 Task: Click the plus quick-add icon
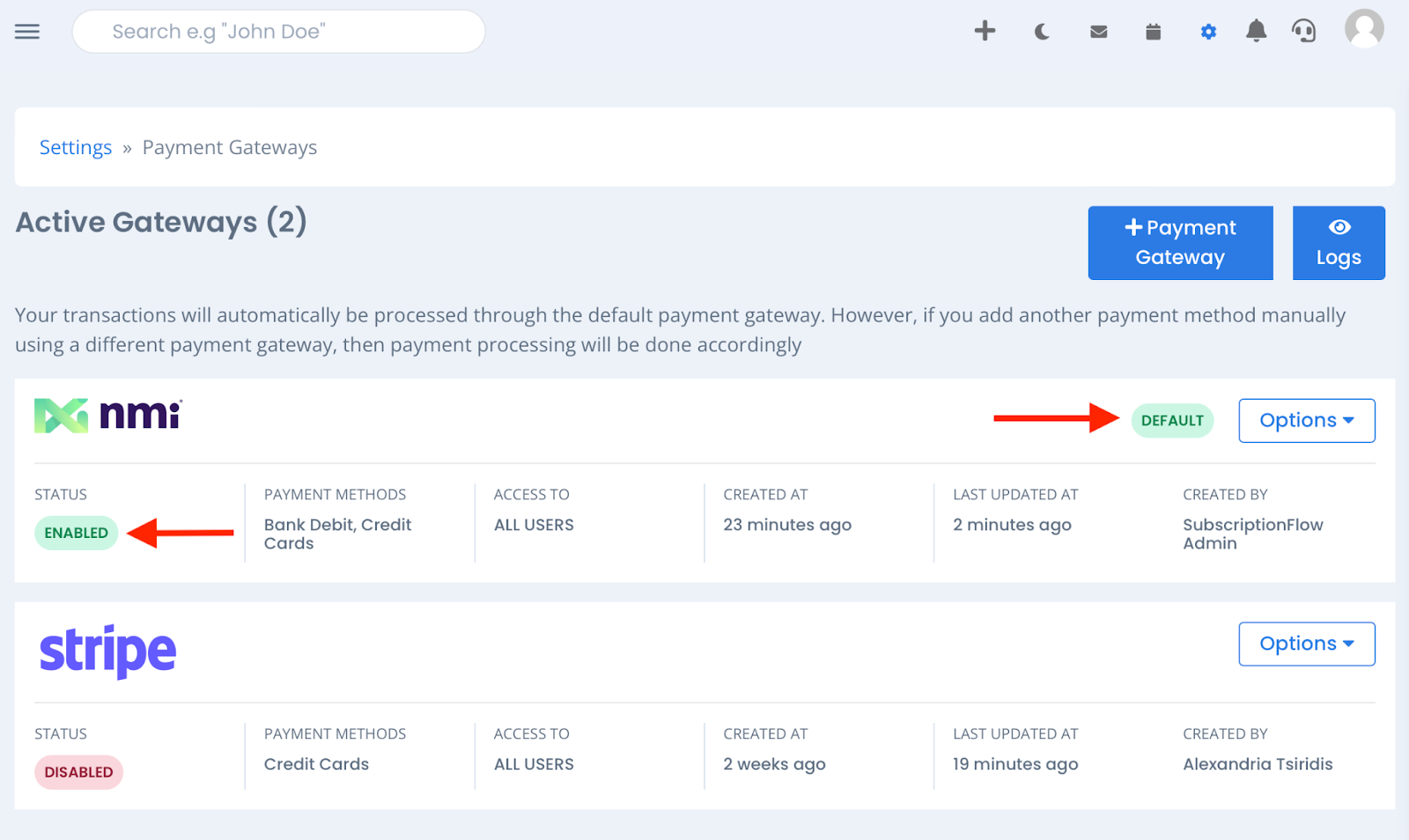985,31
